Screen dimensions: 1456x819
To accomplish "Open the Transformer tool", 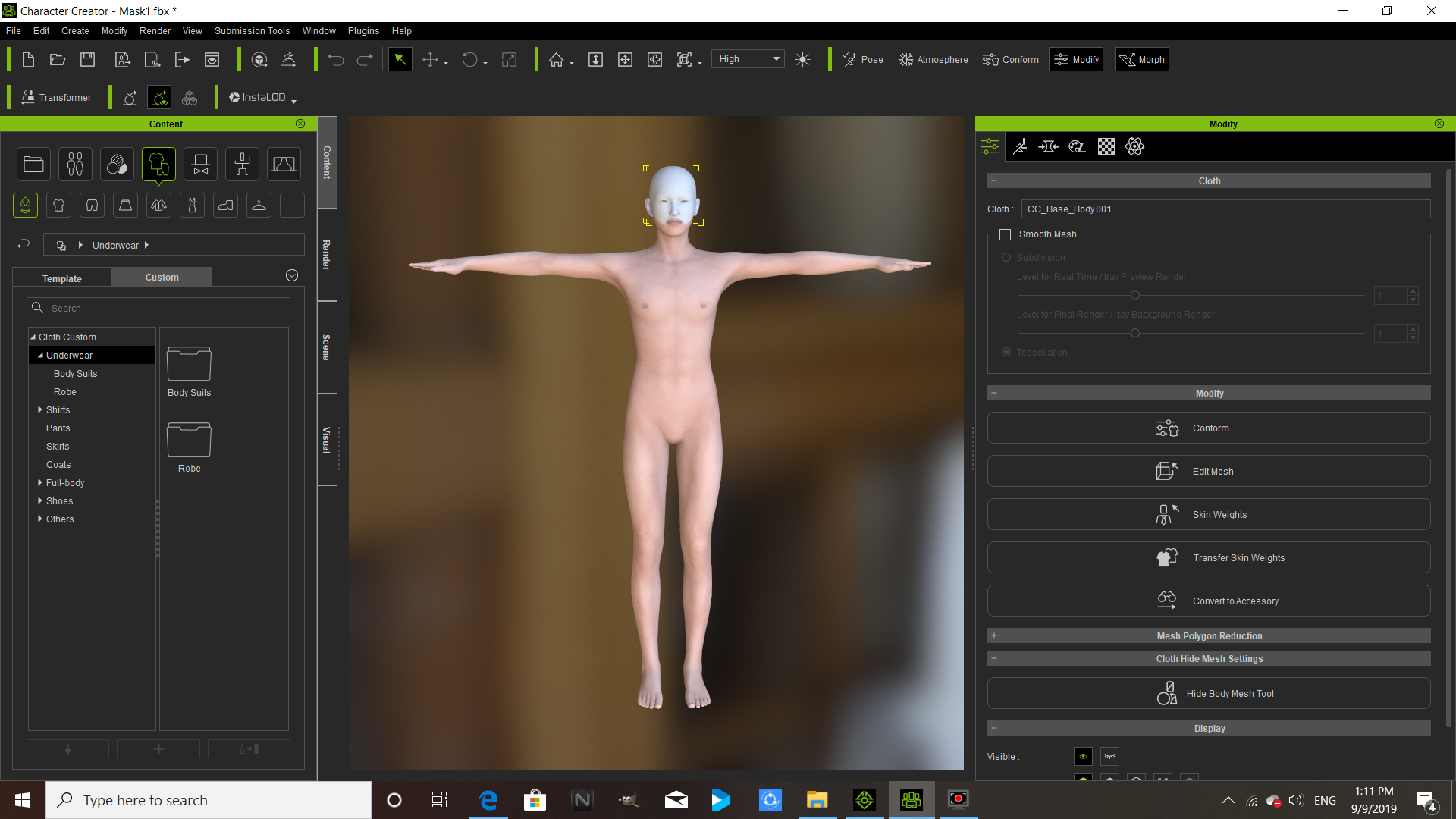I will [57, 97].
